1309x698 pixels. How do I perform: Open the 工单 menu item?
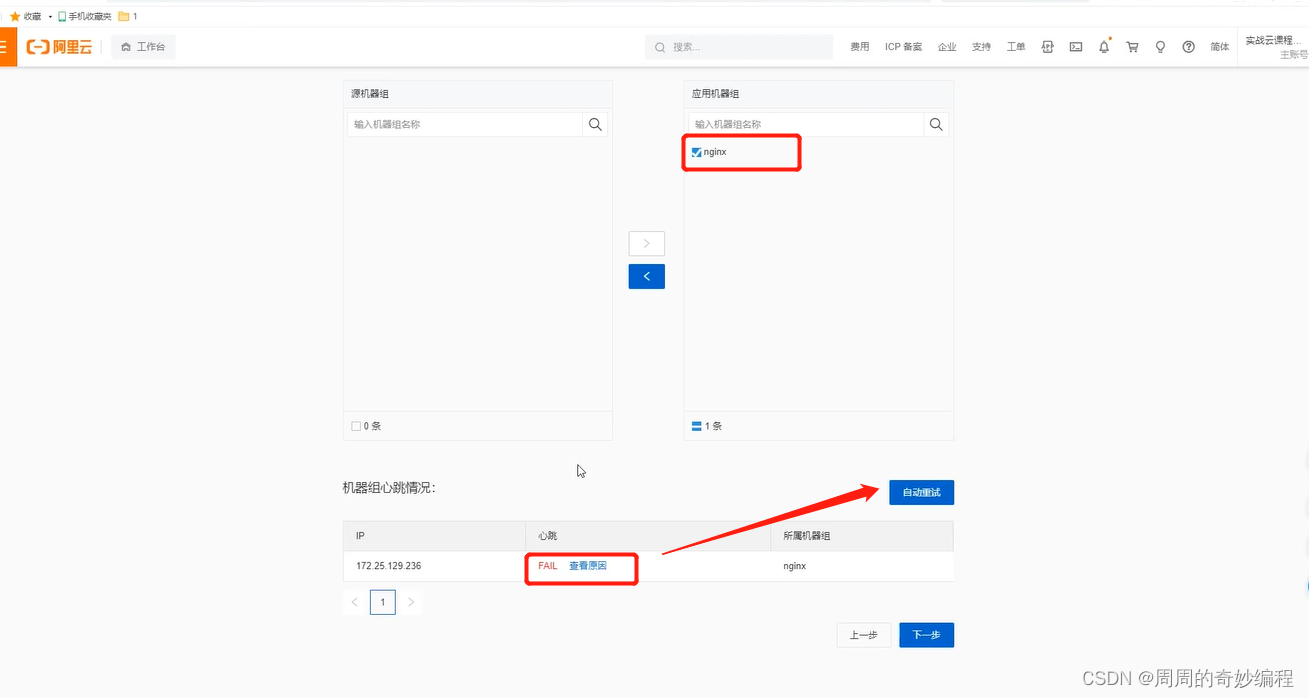[x=1016, y=46]
